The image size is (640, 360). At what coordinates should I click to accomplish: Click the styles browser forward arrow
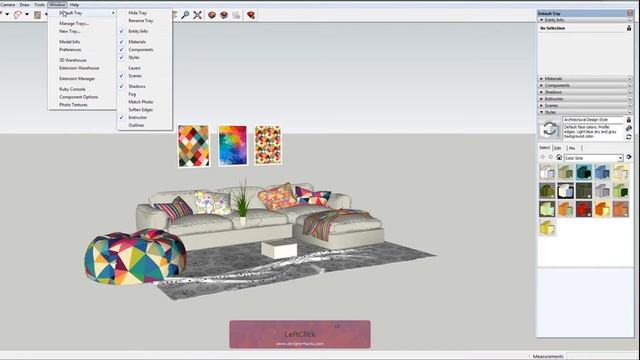551,157
